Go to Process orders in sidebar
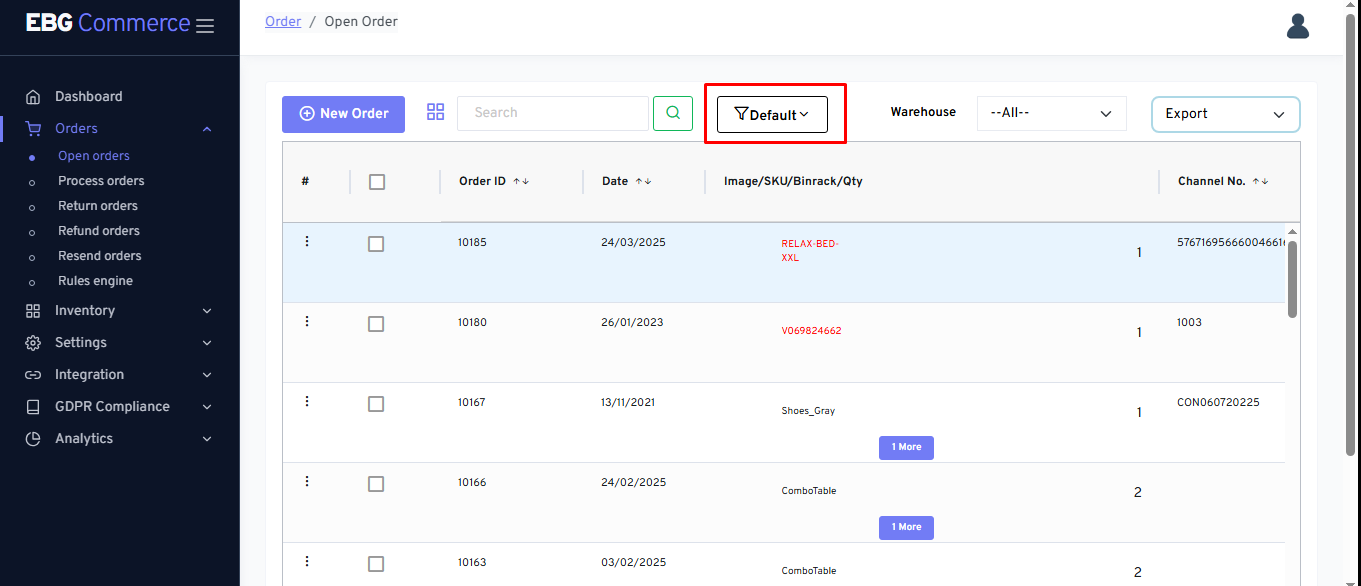 [101, 181]
